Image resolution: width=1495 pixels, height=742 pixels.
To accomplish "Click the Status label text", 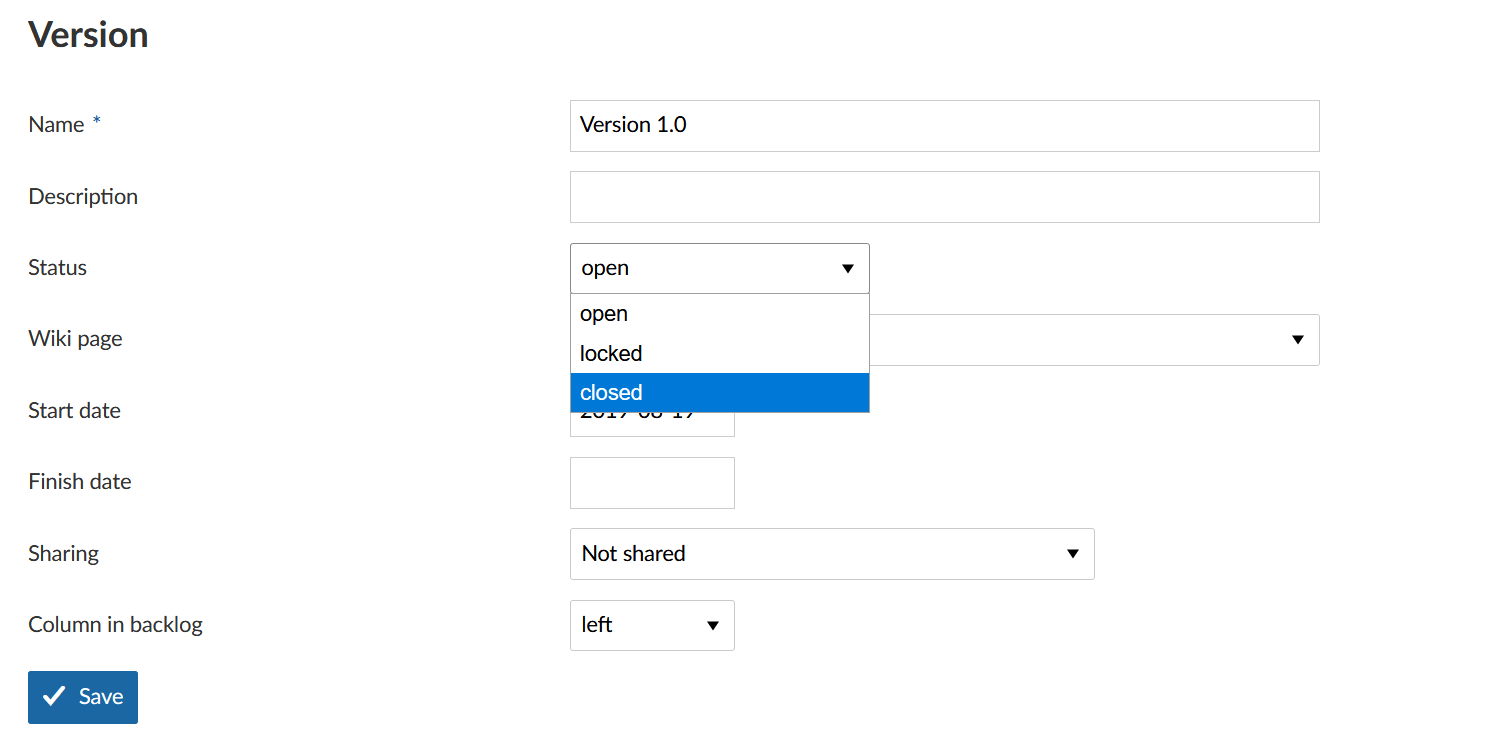I will (x=58, y=268).
